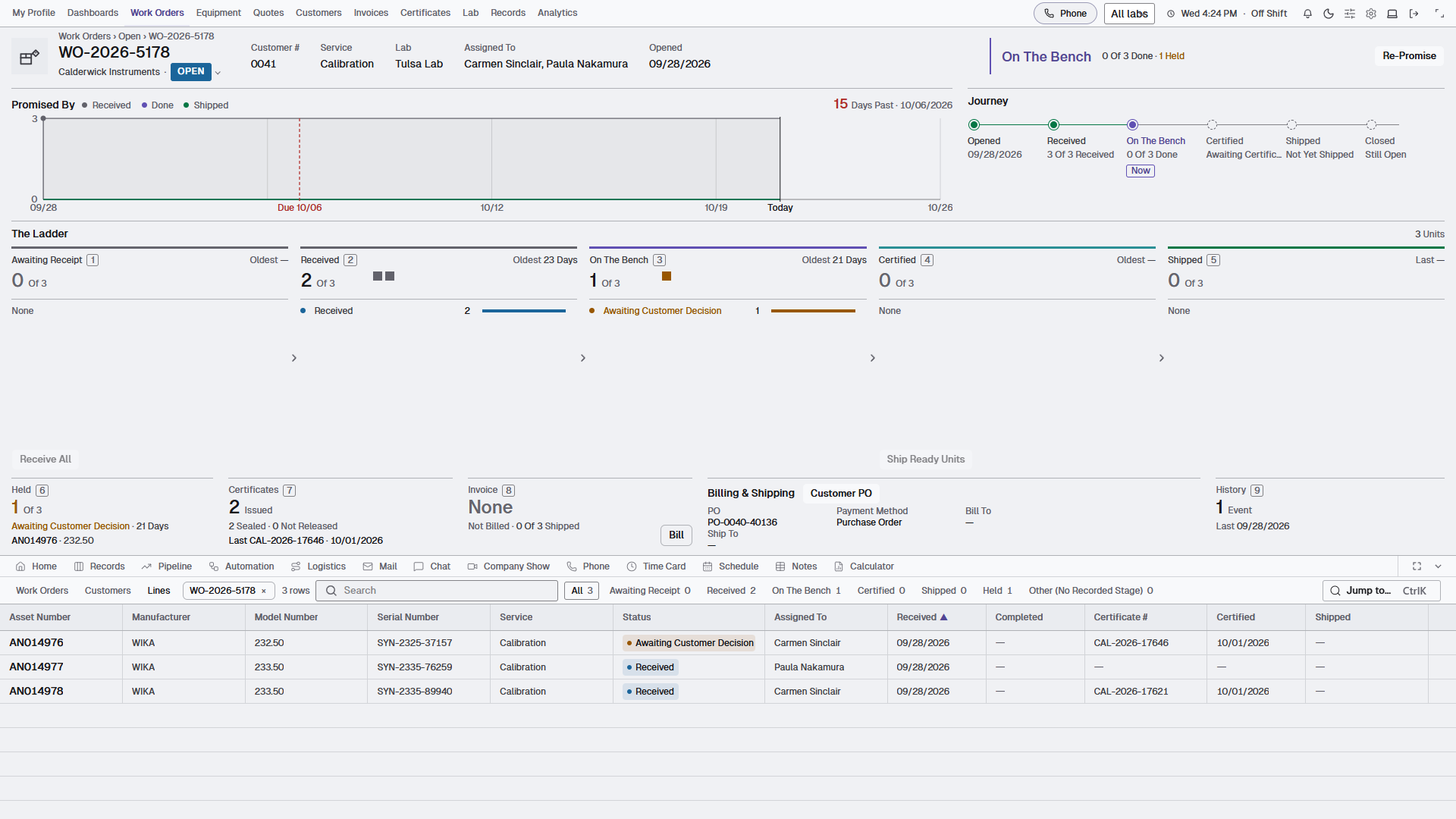Open the Certificates top menu
Image resolution: width=1456 pixels, height=819 pixels.
(x=425, y=13)
